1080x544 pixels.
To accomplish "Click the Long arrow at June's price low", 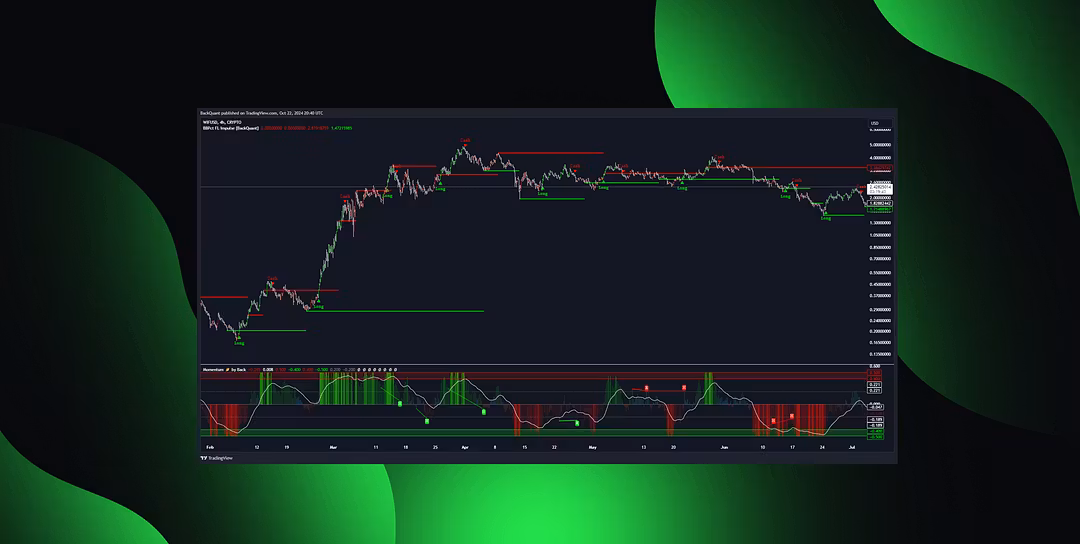I will pyautogui.click(x=825, y=217).
